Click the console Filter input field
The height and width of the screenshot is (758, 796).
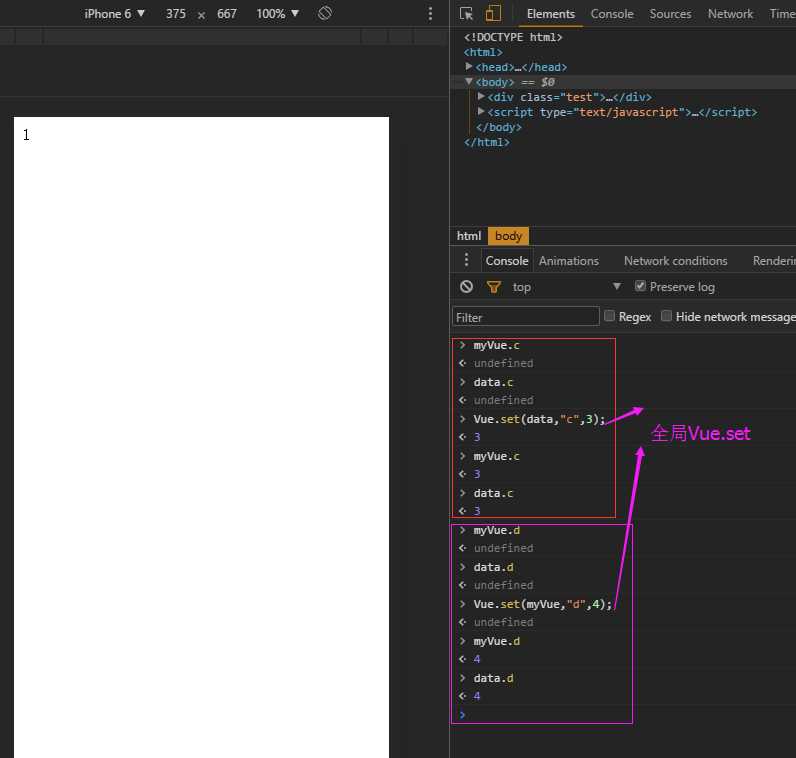(x=525, y=317)
